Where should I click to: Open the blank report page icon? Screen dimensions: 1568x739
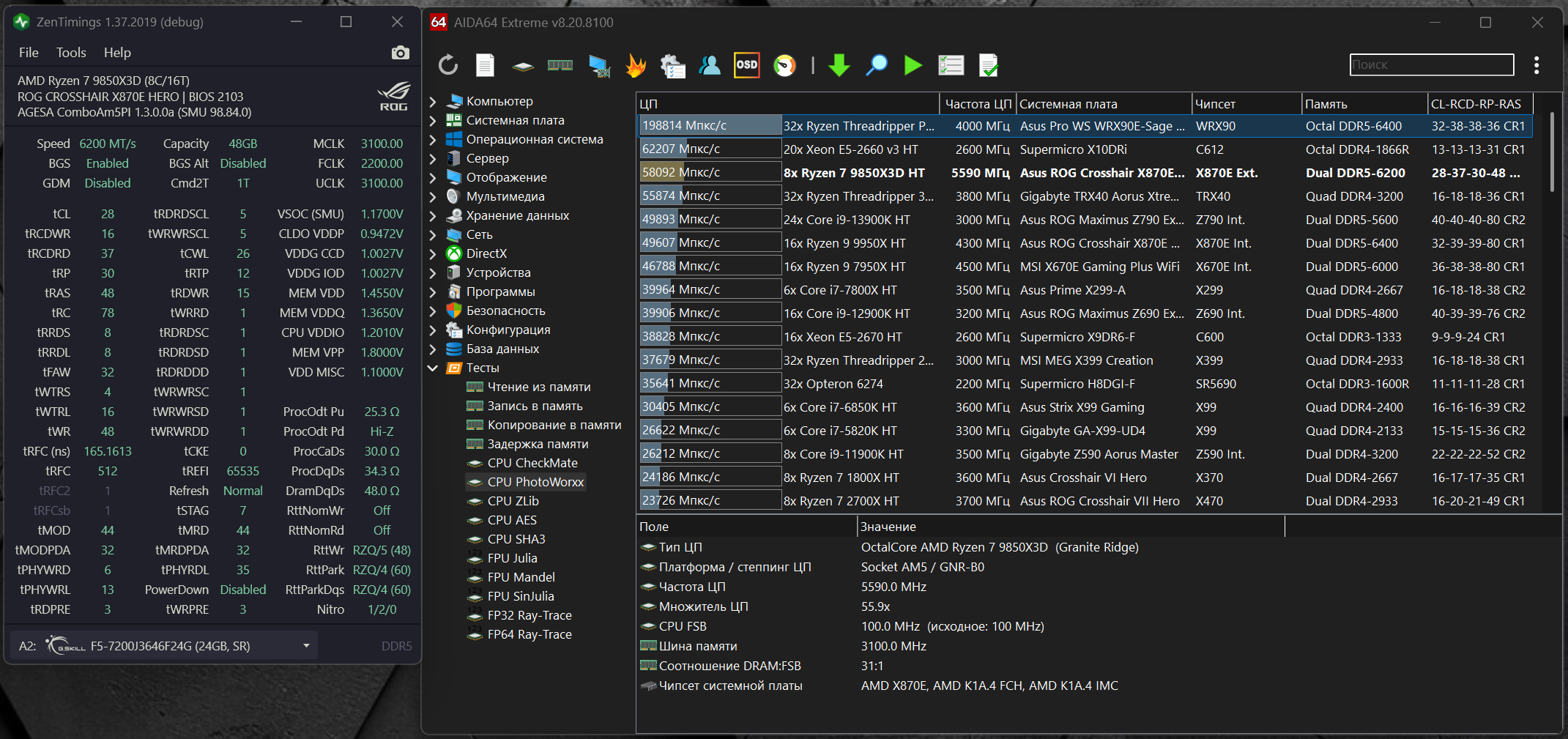485,65
